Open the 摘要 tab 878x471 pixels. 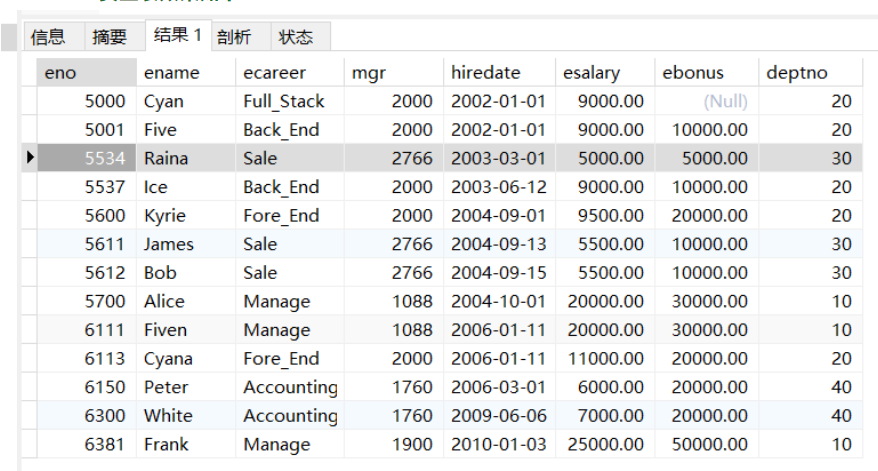click(x=110, y=37)
